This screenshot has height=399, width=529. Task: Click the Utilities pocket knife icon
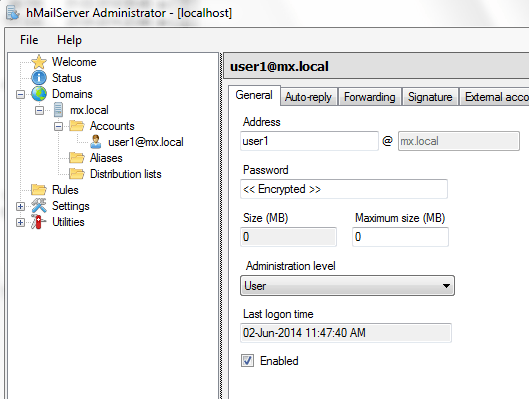pos(38,222)
